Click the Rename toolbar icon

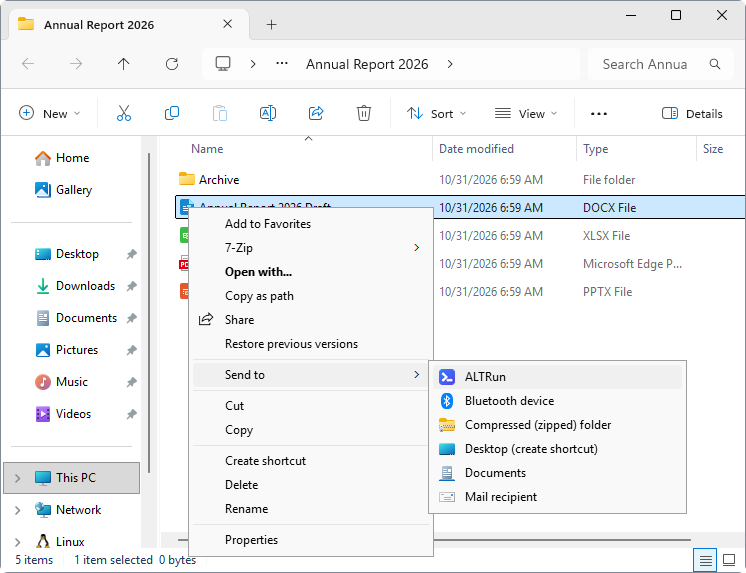point(268,113)
